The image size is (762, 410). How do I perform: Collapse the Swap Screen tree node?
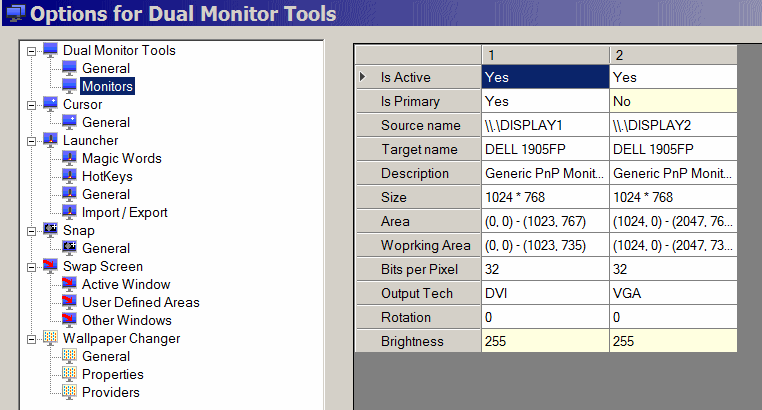pos(33,266)
